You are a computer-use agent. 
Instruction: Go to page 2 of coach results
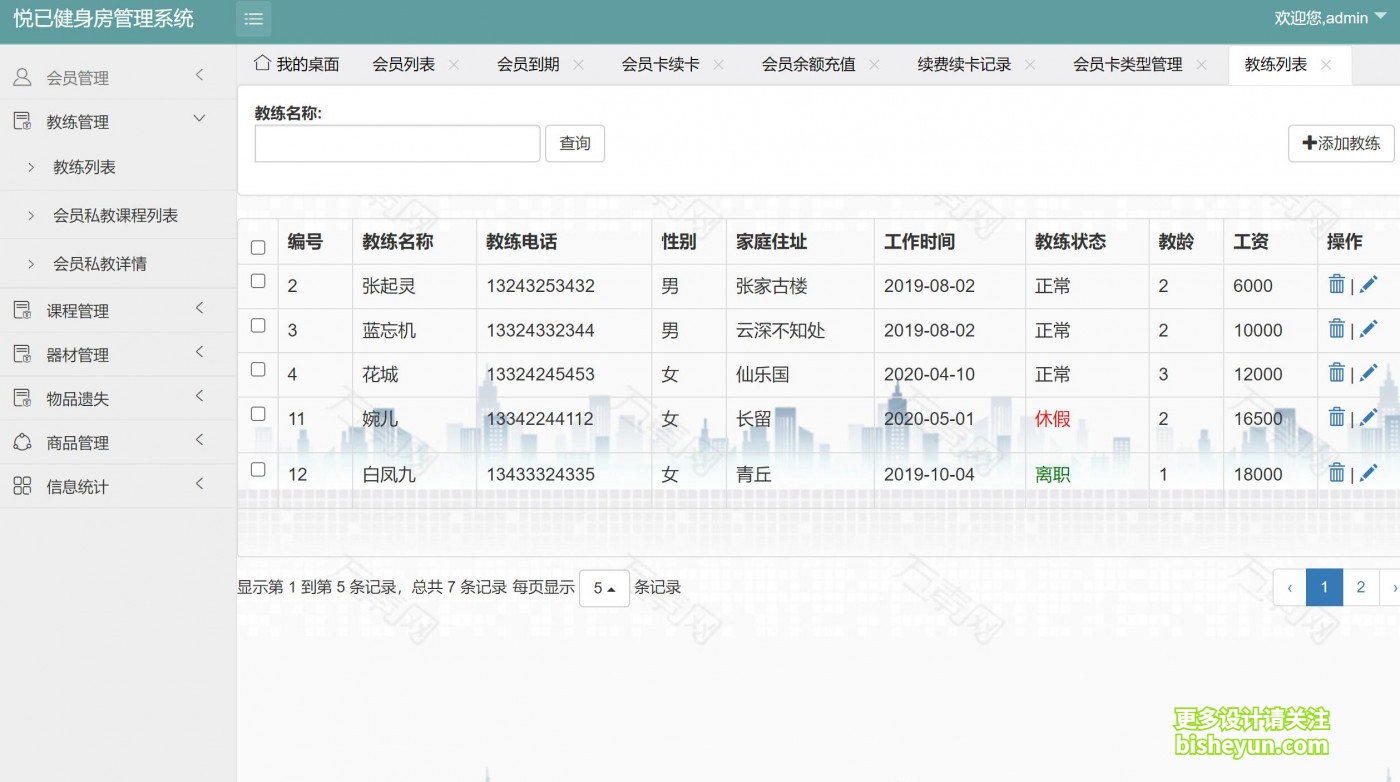(1360, 588)
